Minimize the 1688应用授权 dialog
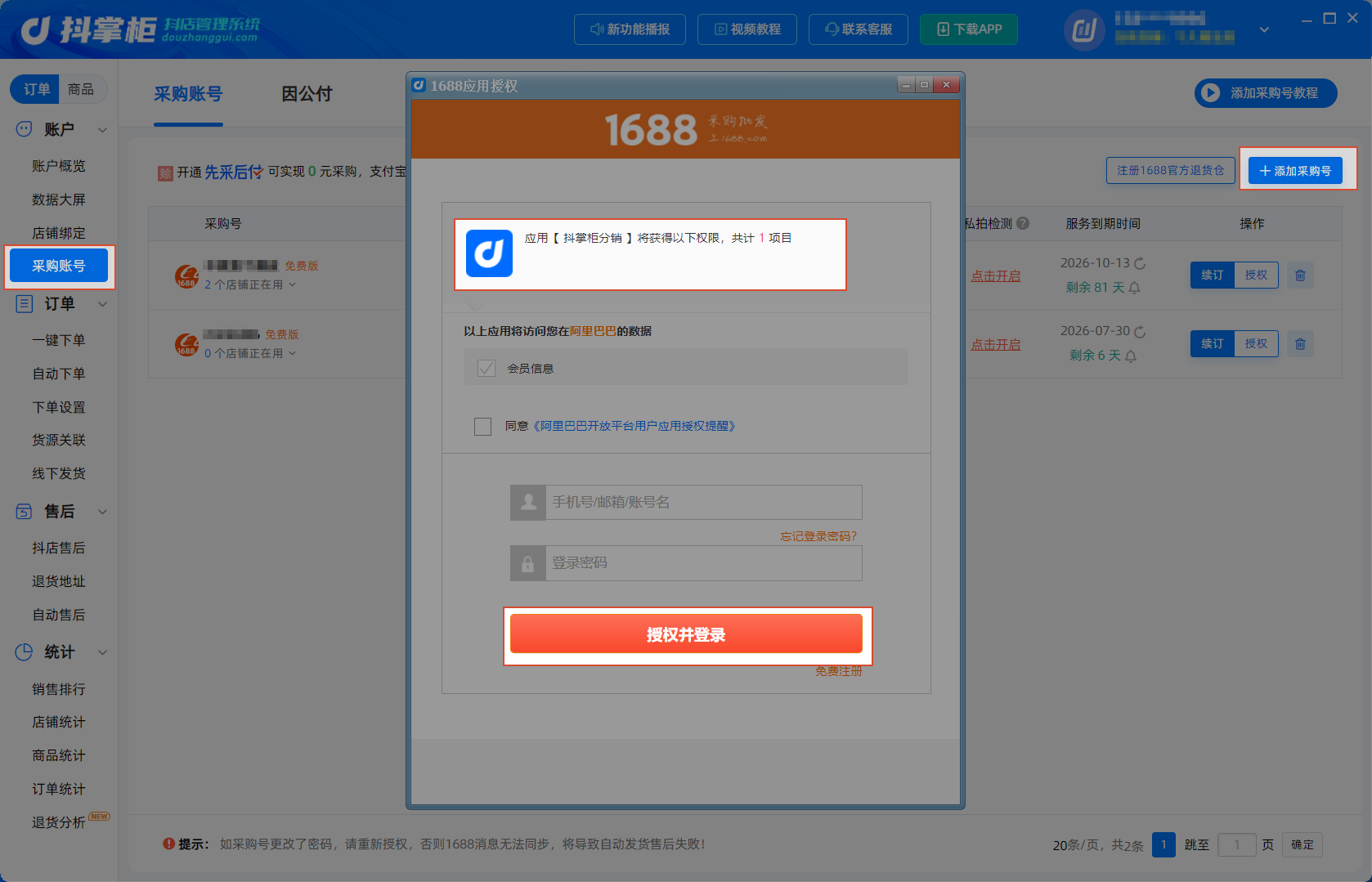This screenshot has height=882, width=1372. pos(906,85)
